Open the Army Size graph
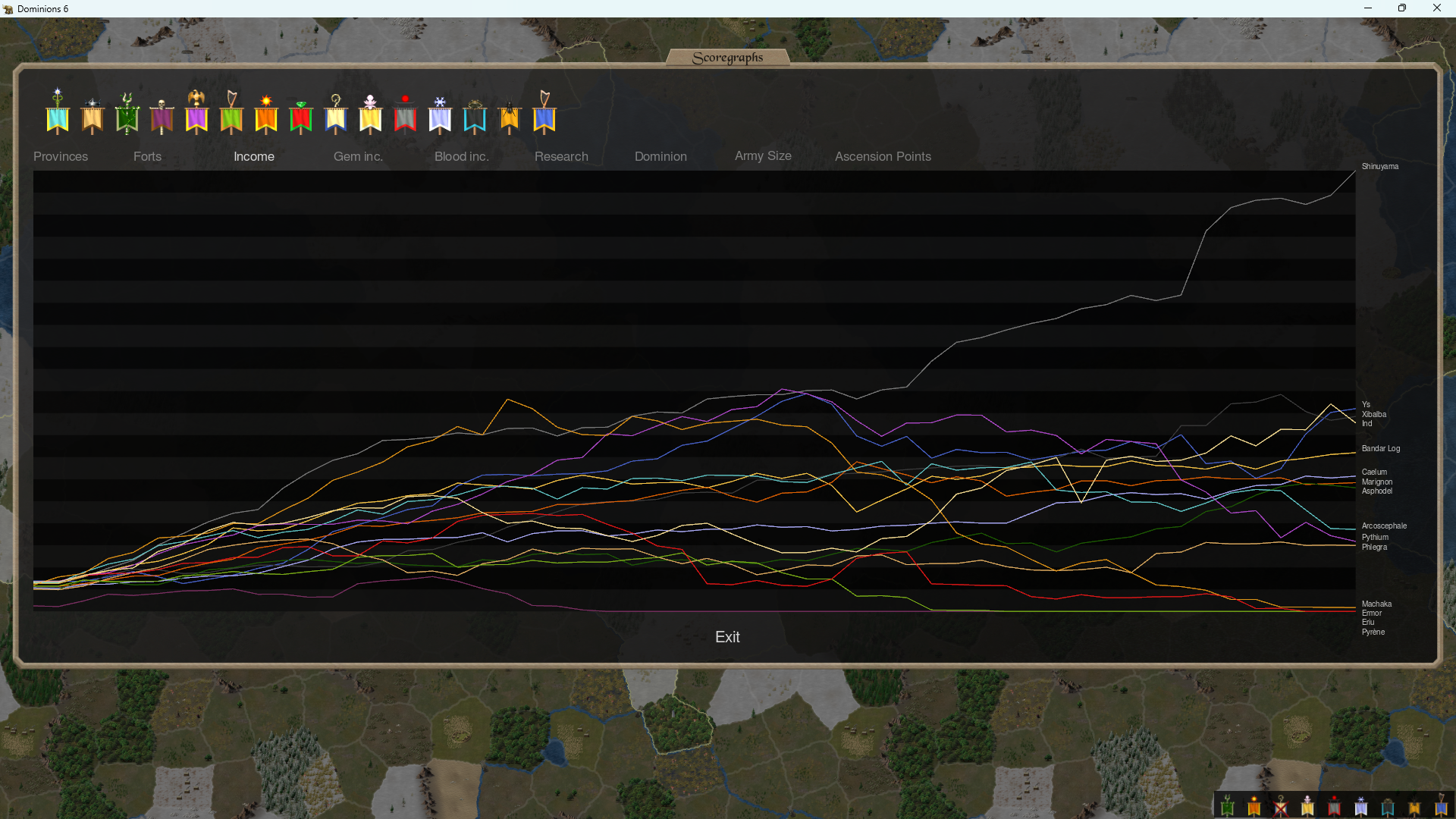This screenshot has height=819, width=1456. click(x=763, y=155)
